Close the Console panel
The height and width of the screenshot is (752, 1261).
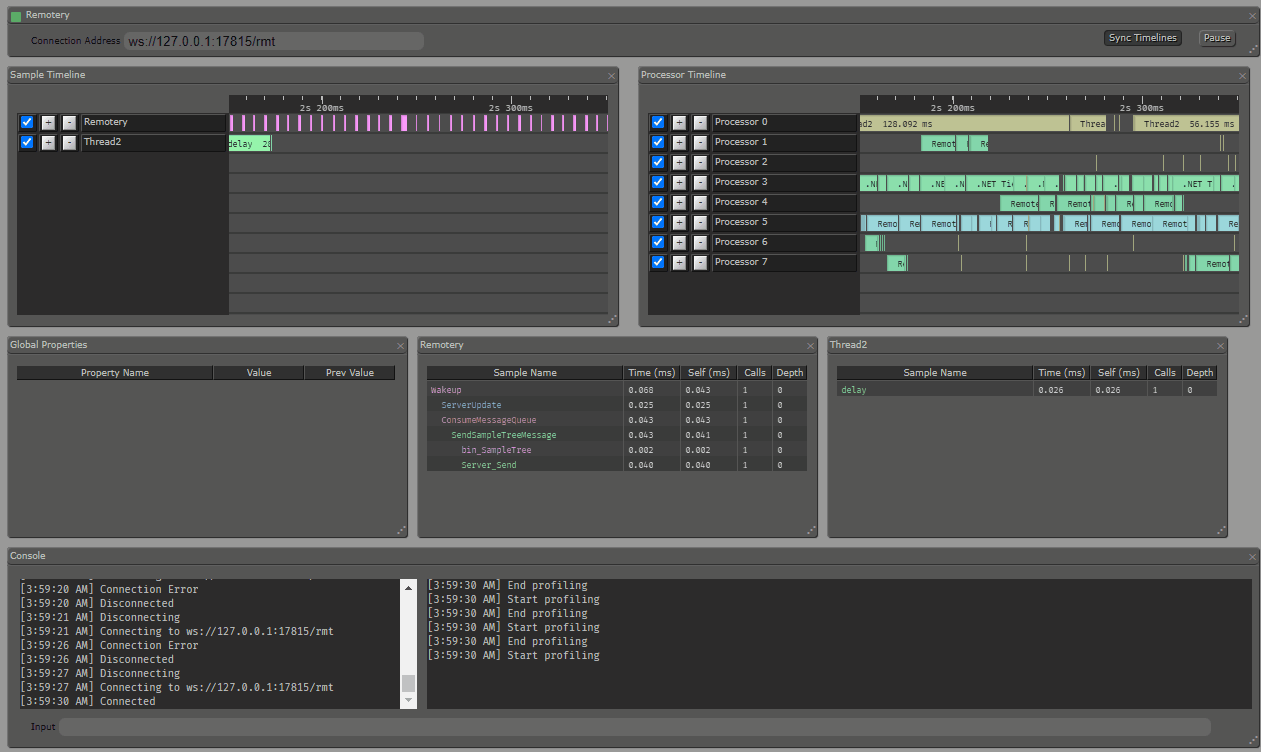click(x=1252, y=557)
